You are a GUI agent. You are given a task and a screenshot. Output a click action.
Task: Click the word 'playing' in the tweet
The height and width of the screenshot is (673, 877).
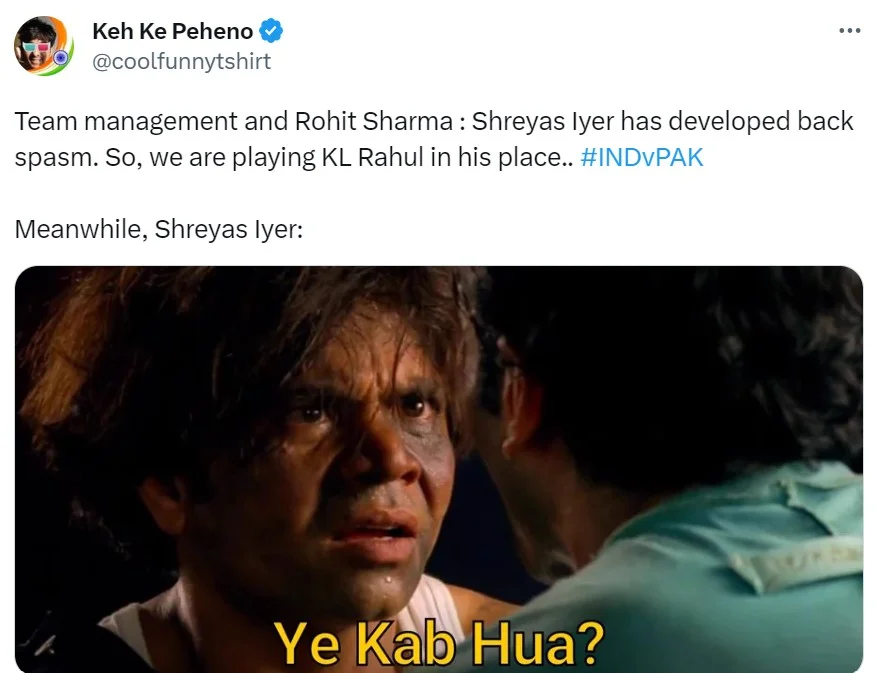pyautogui.click(x=274, y=158)
